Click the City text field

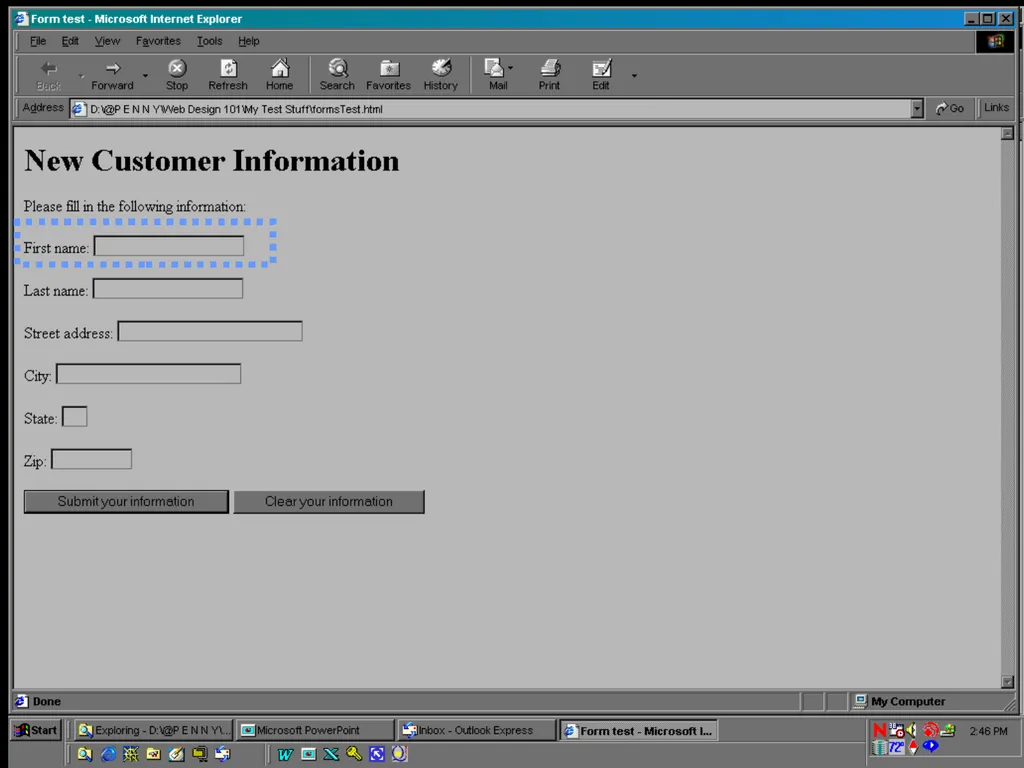click(x=148, y=374)
